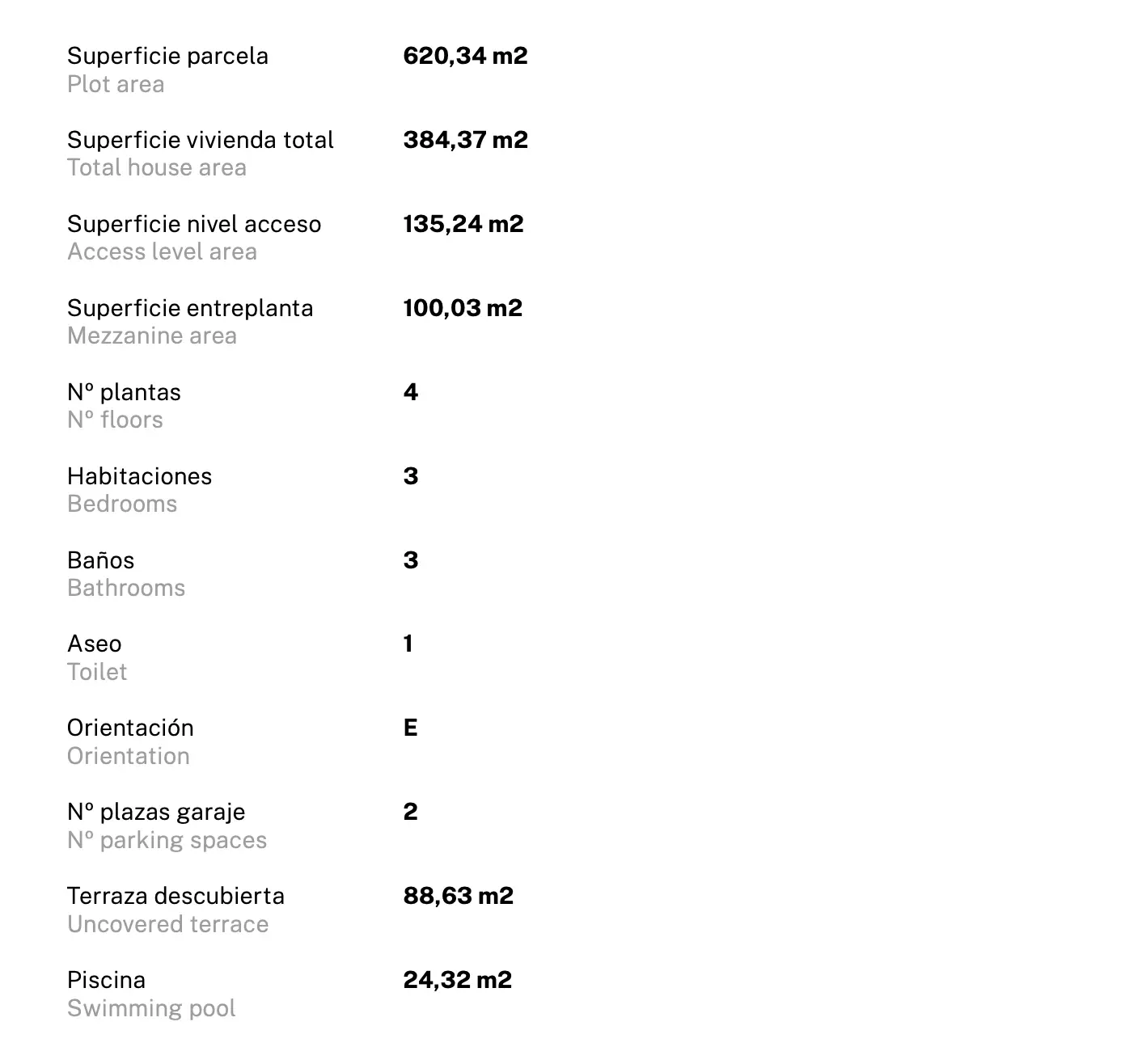Select the E orientation value

(410, 728)
